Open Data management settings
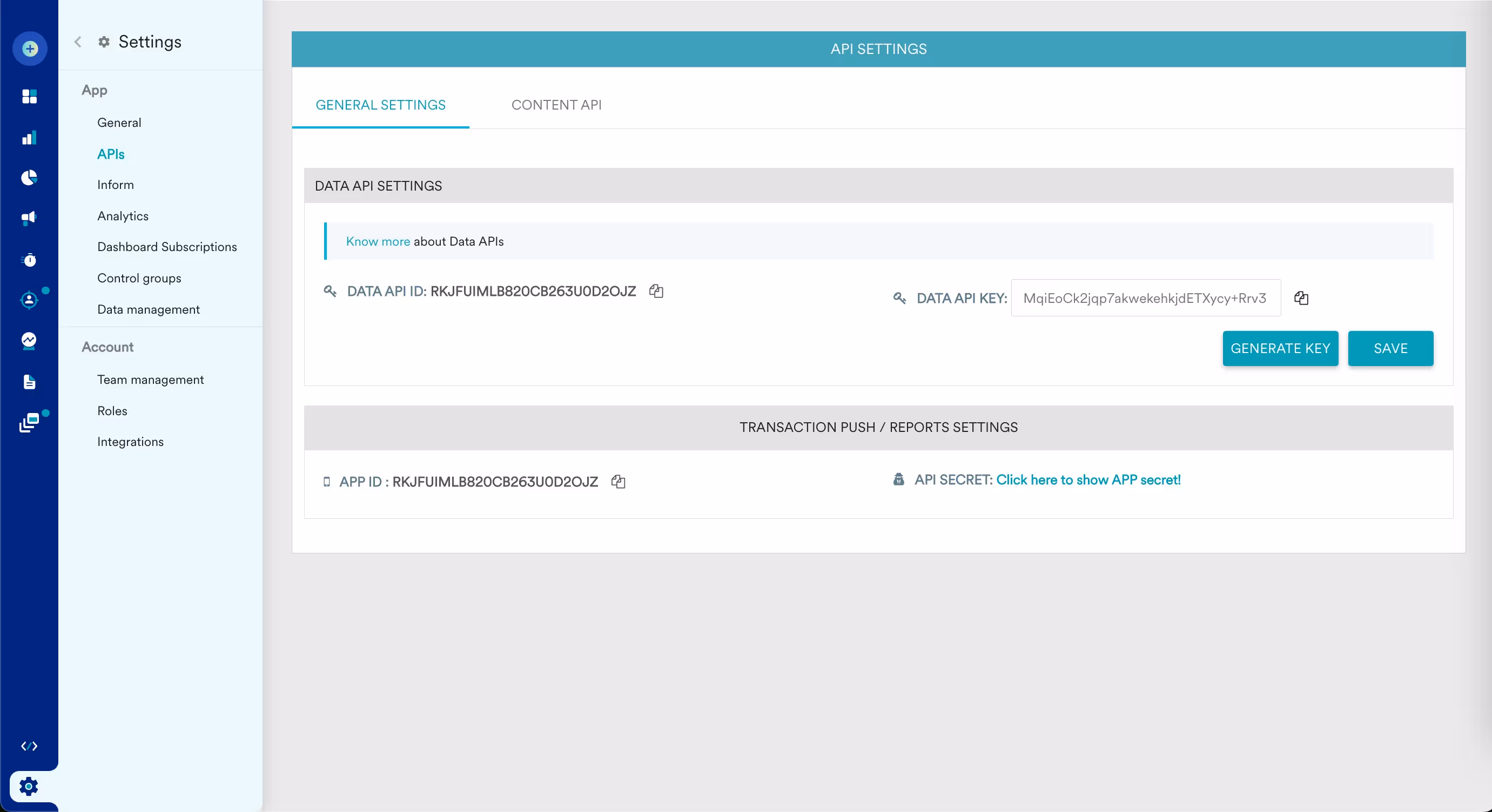This screenshot has height=812, width=1492. pyautogui.click(x=148, y=310)
